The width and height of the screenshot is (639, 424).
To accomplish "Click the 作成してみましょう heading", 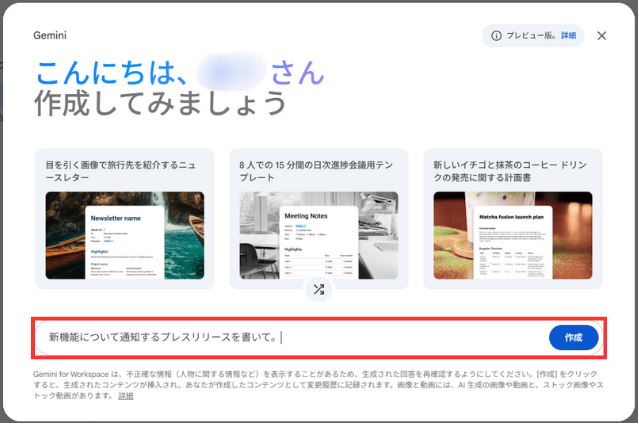I will tap(160, 103).
